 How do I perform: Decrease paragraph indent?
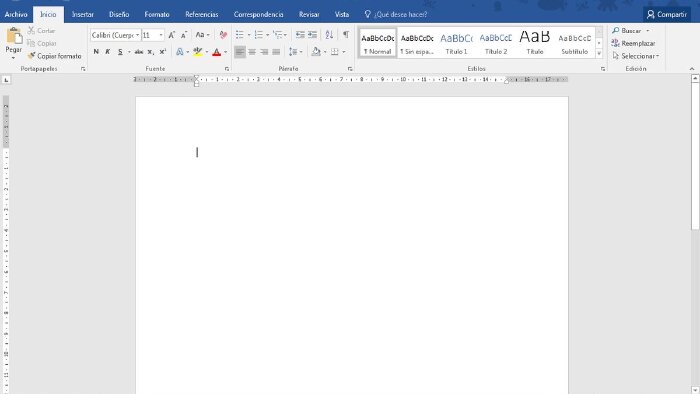point(300,35)
